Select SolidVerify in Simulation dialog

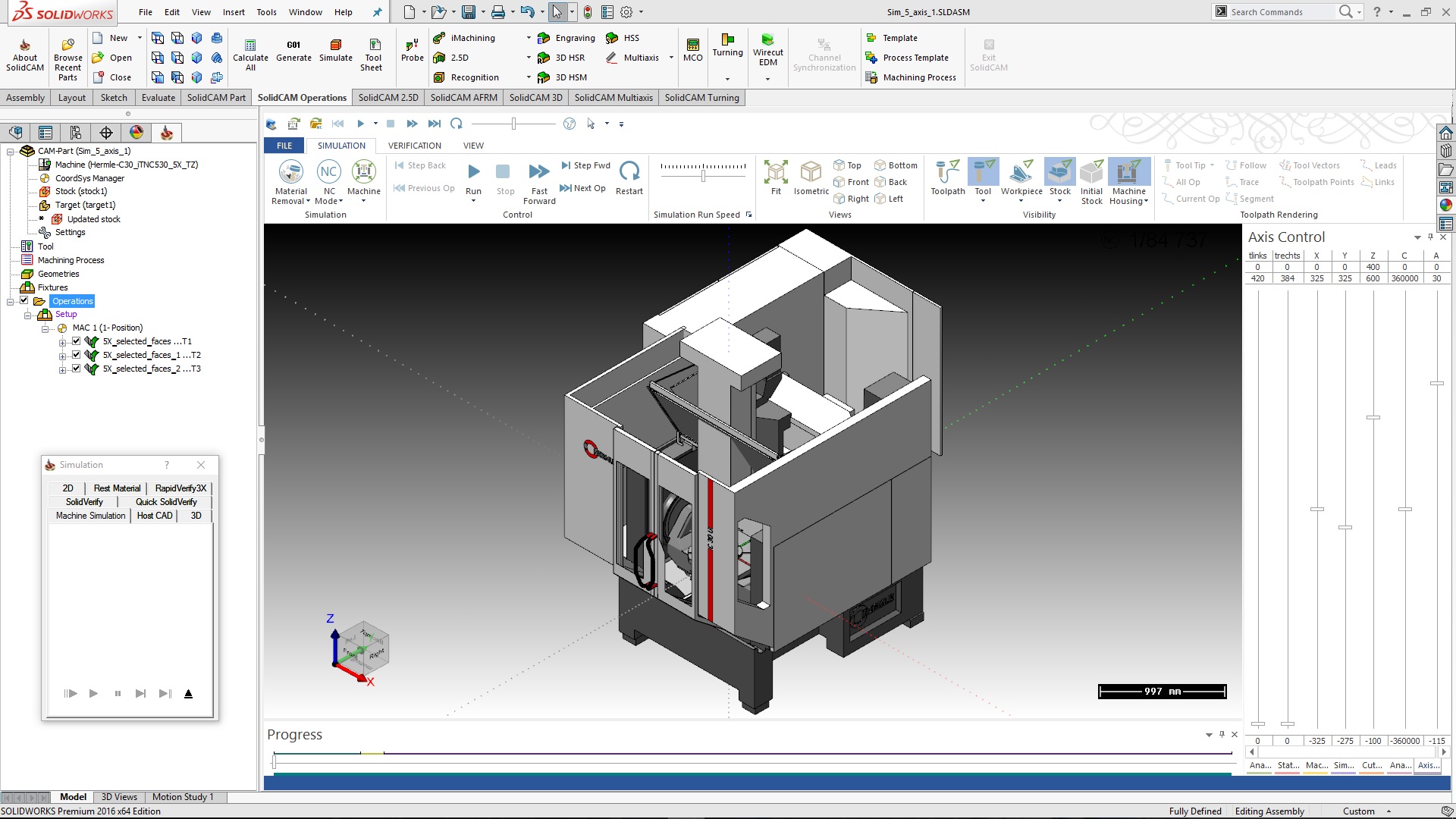pos(84,502)
